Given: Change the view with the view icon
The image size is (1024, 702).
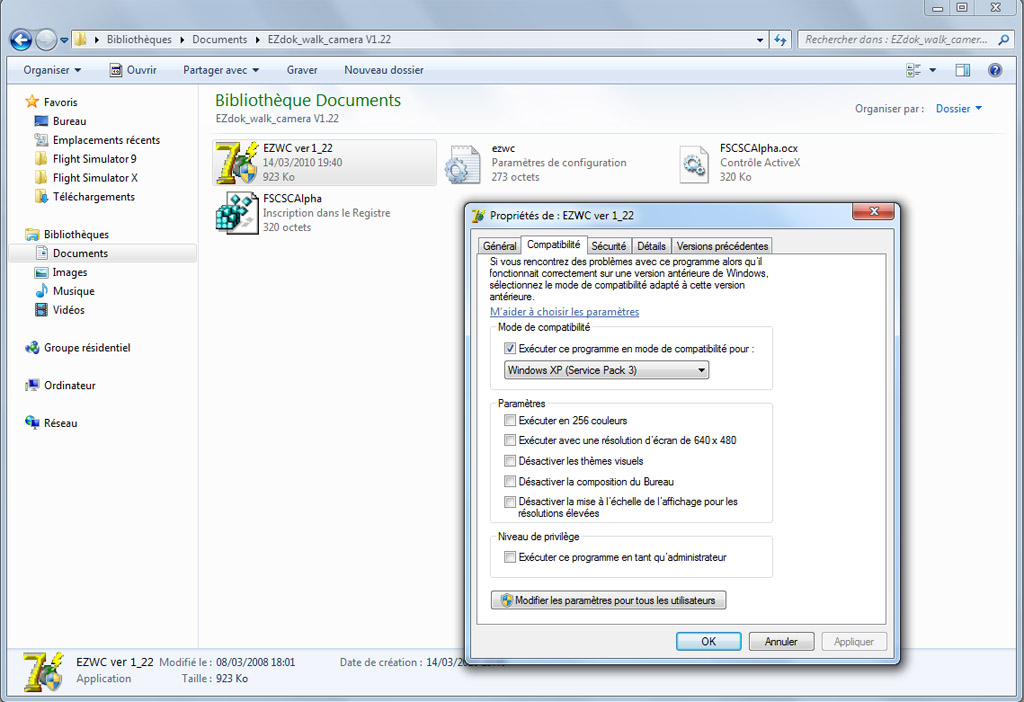Looking at the screenshot, I should [914, 70].
